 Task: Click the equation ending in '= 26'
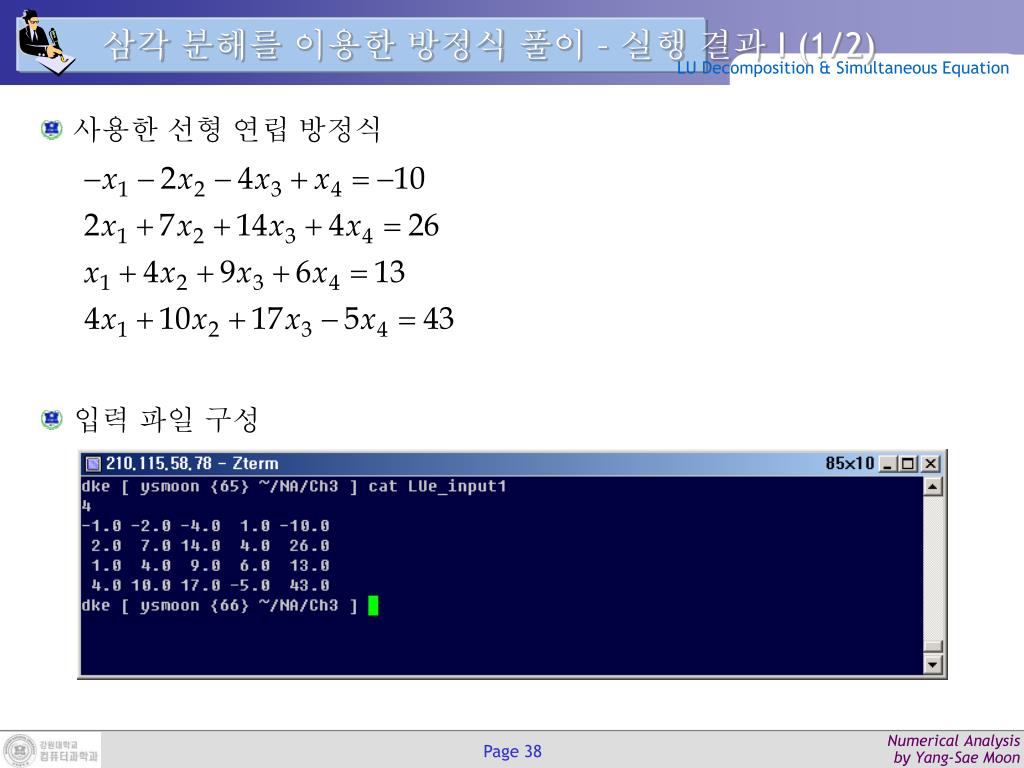[261, 227]
